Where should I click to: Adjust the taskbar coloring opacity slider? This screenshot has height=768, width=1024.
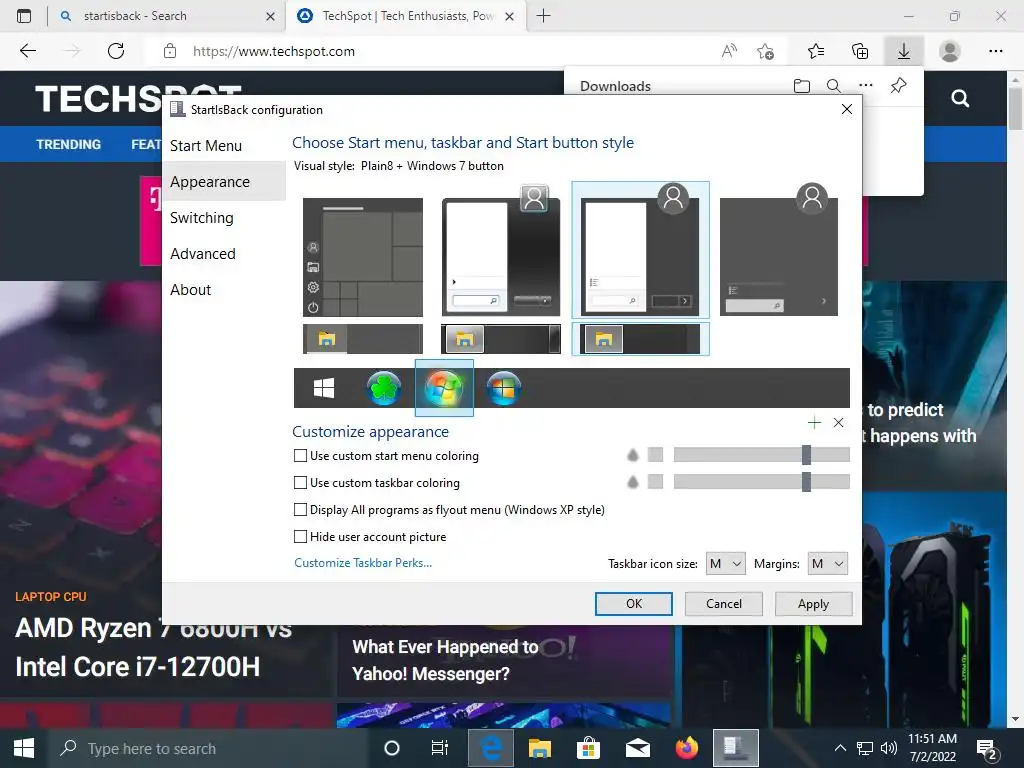[761, 482]
